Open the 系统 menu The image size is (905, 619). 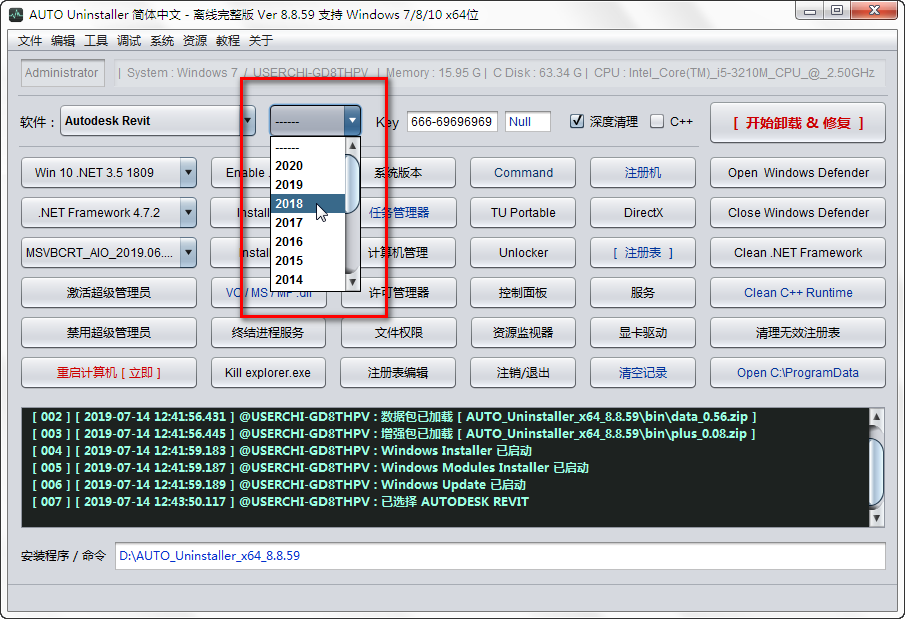pyautogui.click(x=162, y=40)
